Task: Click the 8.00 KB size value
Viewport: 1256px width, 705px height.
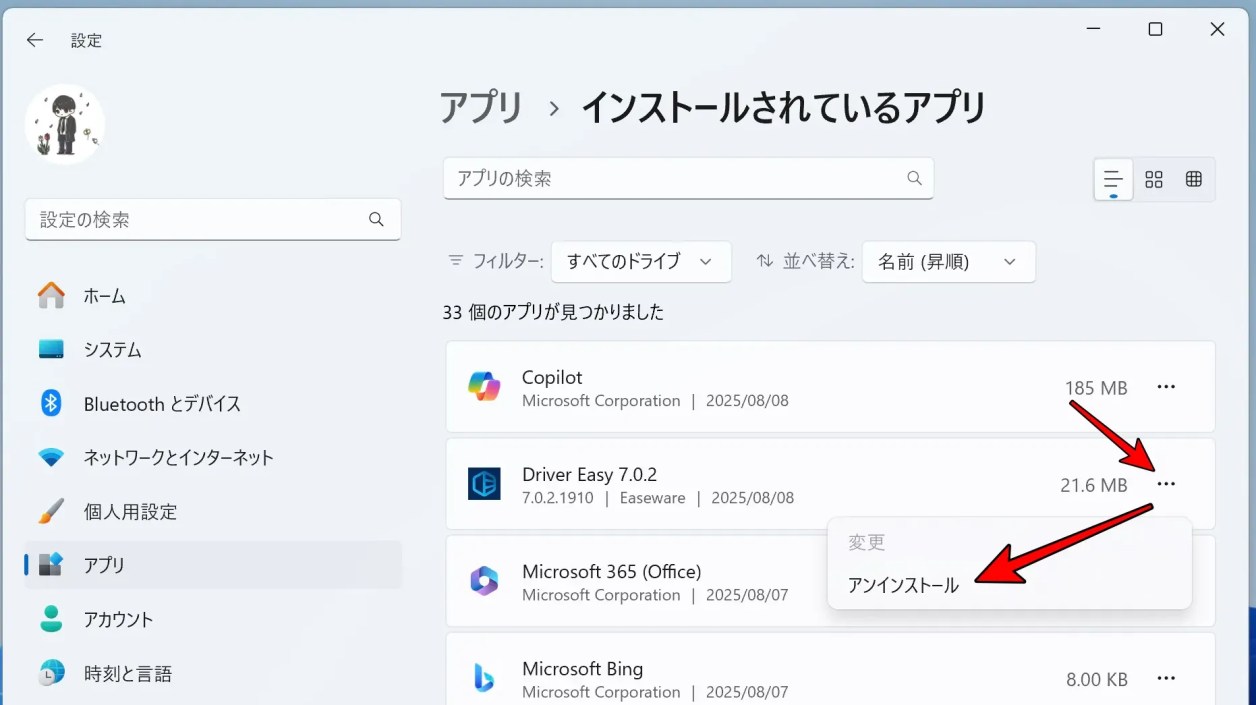Action: (1097, 679)
